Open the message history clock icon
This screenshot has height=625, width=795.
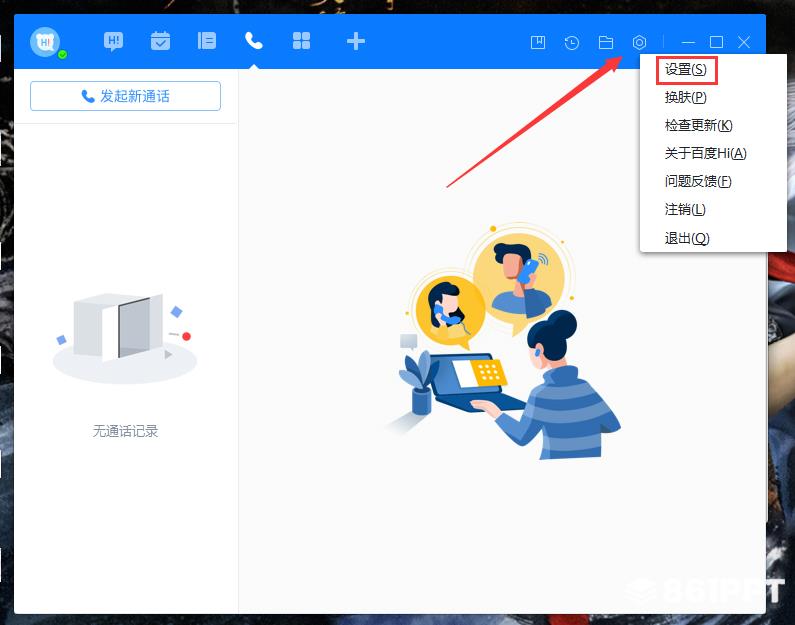571,42
